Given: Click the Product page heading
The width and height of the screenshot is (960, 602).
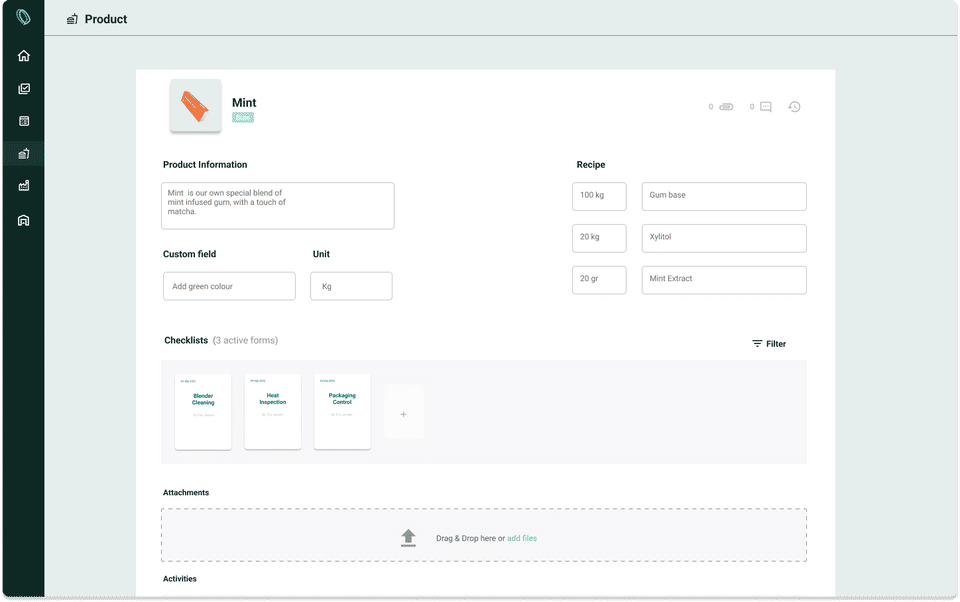Looking at the screenshot, I should click(106, 20).
